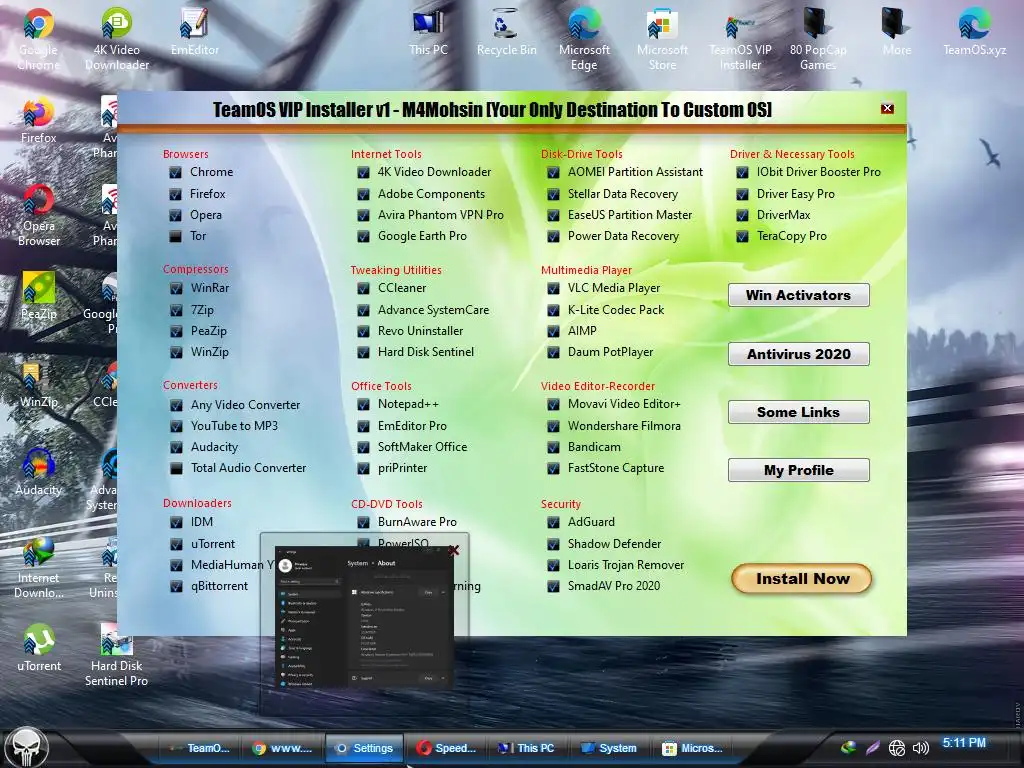Click the volume speaker tray icon
Viewport: 1024px width, 768px height.
[x=920, y=748]
